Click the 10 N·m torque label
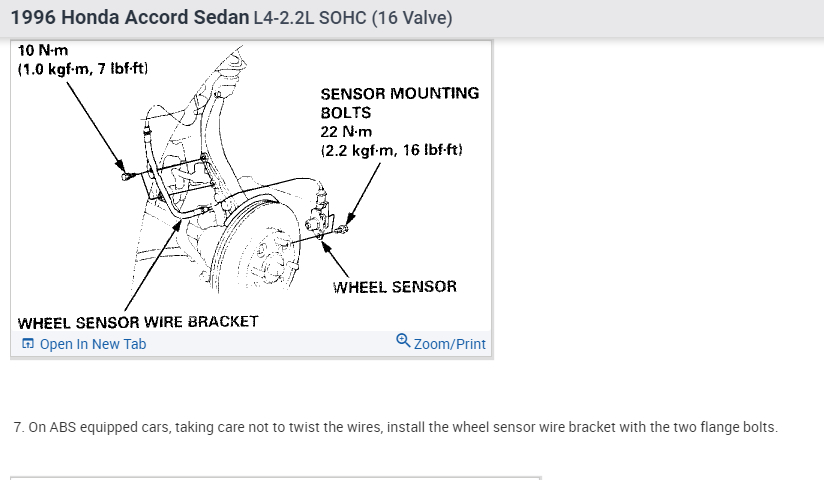The height and width of the screenshot is (480, 824). (x=38, y=50)
